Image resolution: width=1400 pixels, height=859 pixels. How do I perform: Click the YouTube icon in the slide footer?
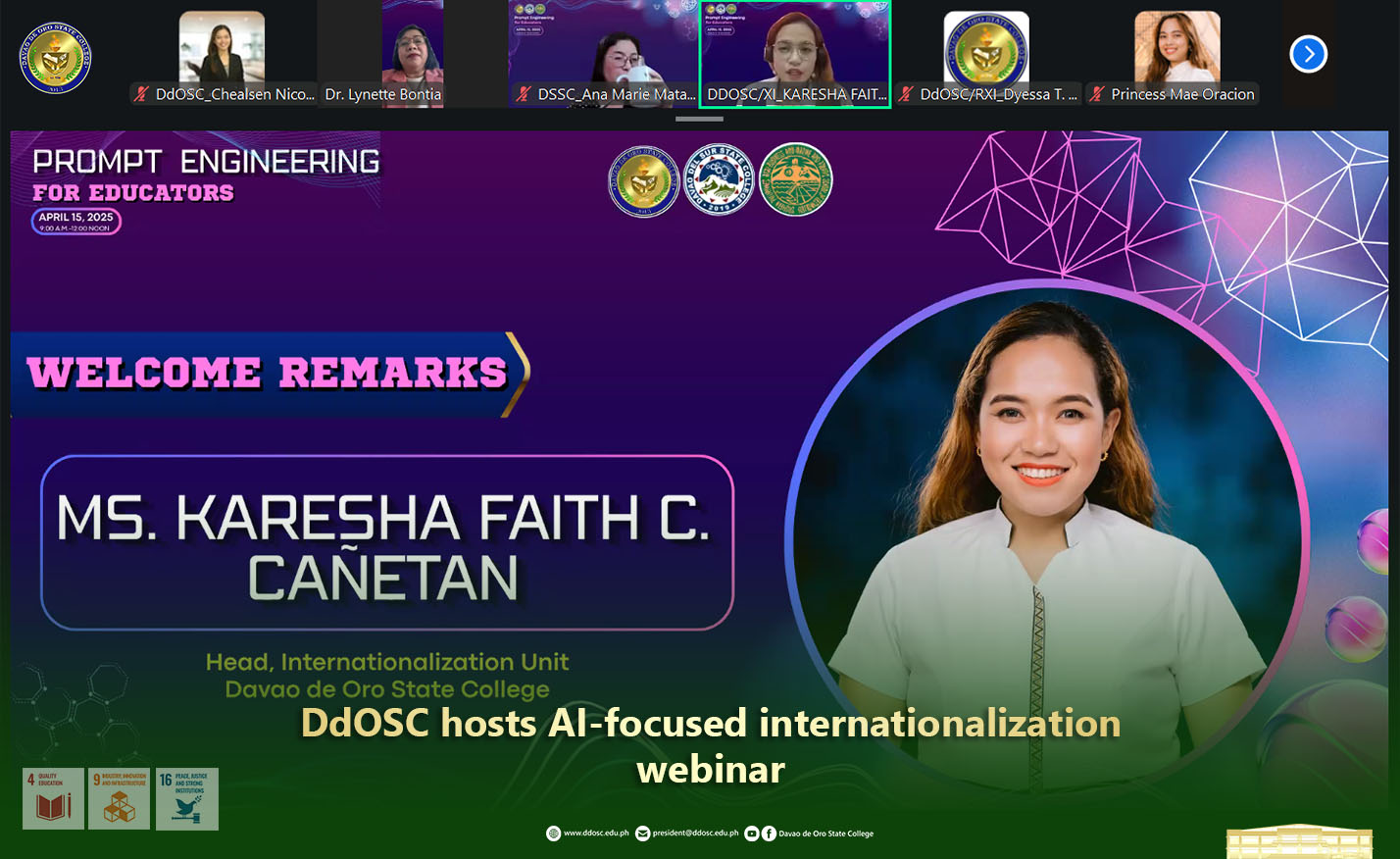click(x=751, y=834)
